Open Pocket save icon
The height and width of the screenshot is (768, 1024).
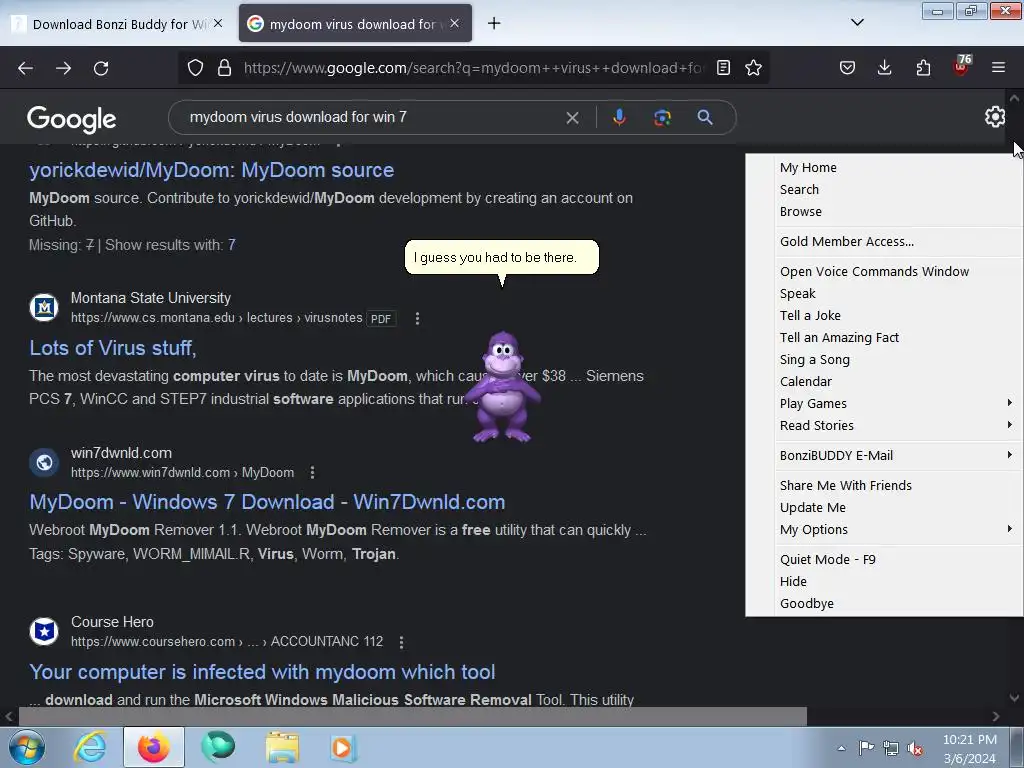[847, 68]
